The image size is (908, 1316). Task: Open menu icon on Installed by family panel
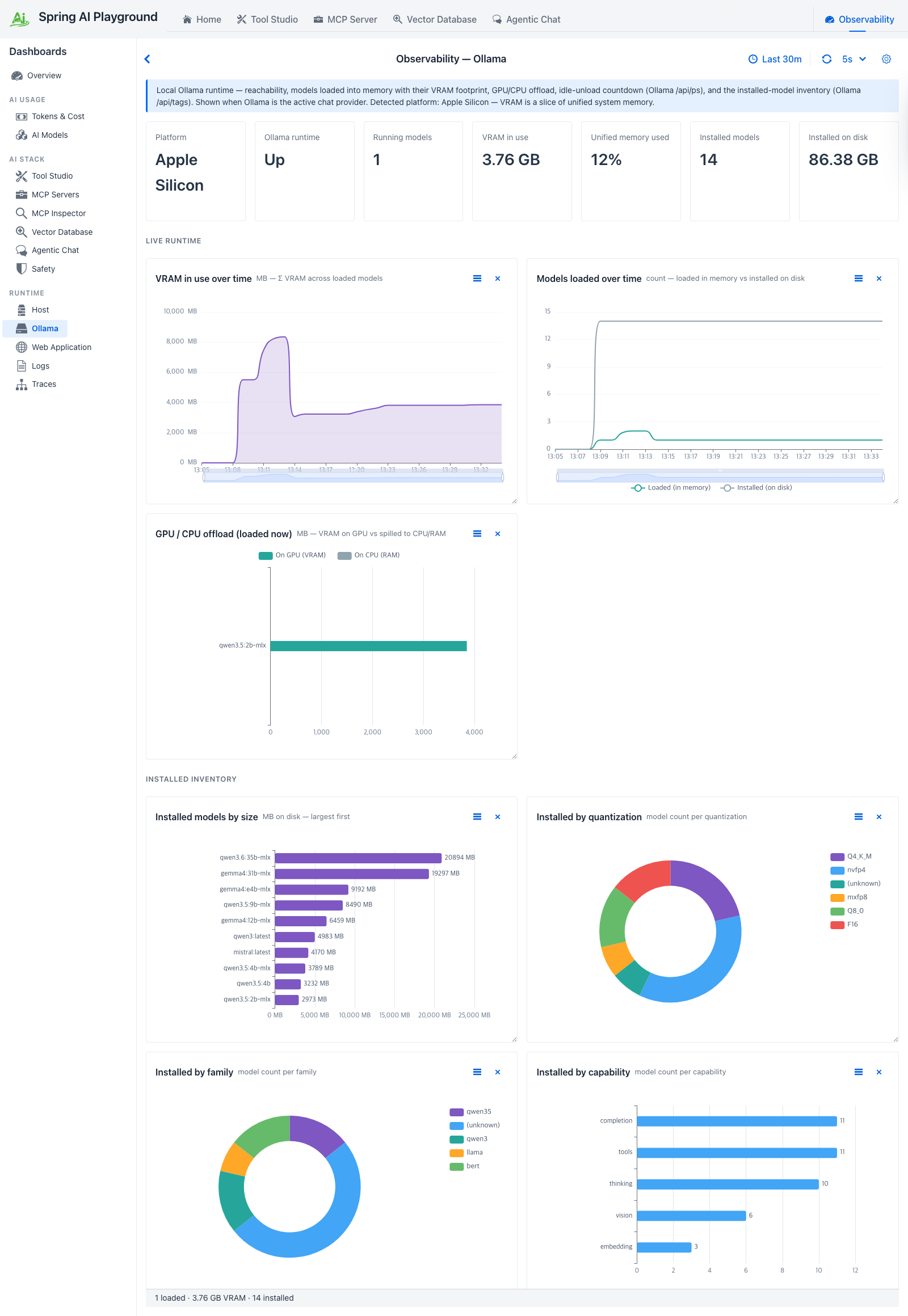(477, 1073)
